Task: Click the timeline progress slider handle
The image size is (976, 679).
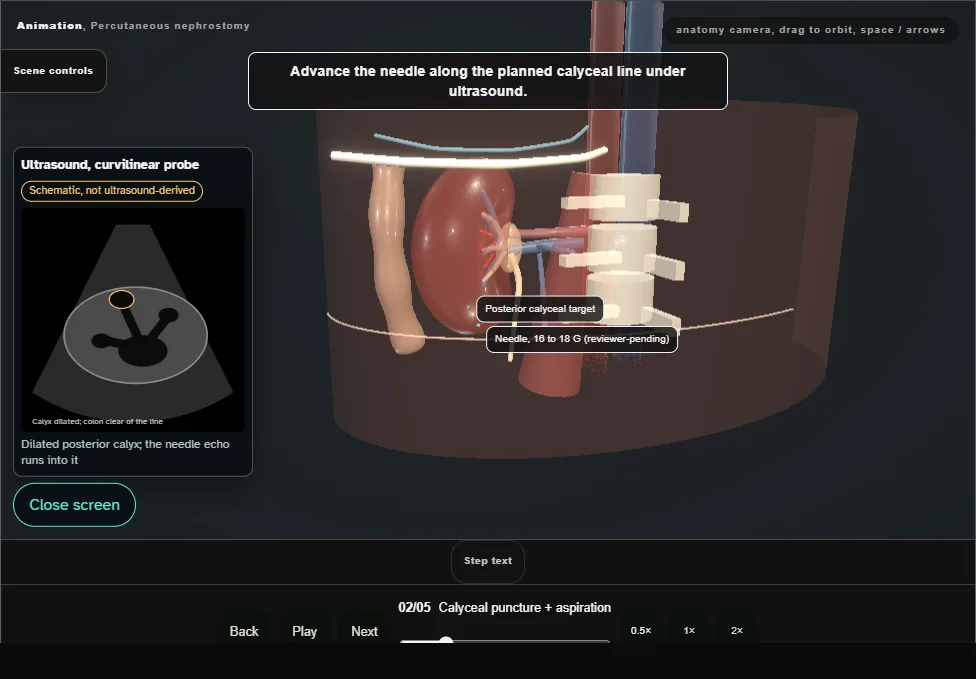Action: pyautogui.click(x=446, y=640)
